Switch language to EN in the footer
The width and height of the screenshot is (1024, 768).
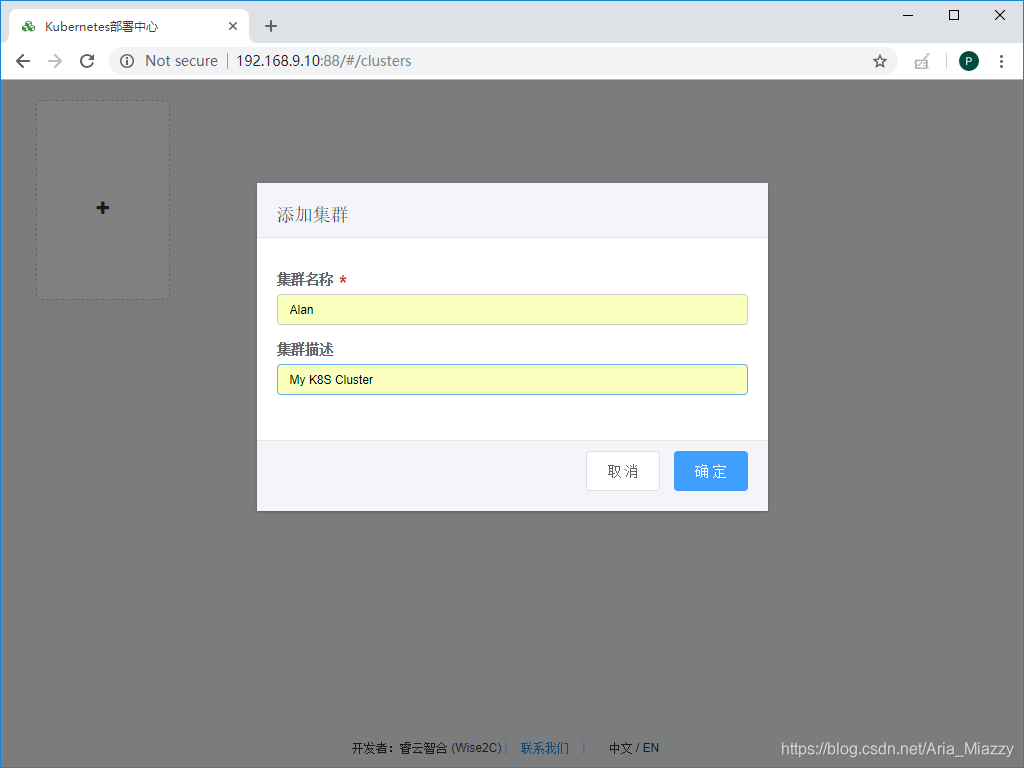650,748
